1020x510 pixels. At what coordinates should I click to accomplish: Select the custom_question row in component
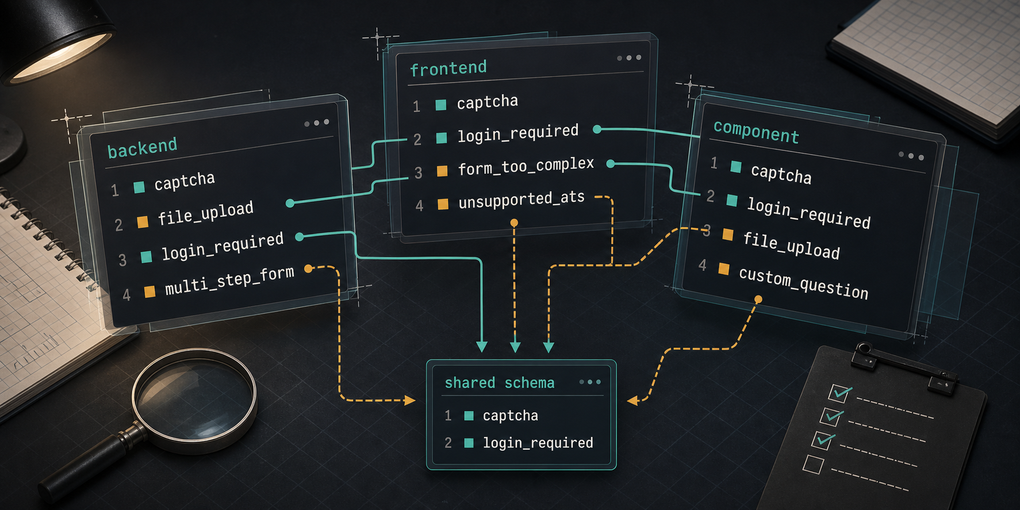[x=783, y=281]
